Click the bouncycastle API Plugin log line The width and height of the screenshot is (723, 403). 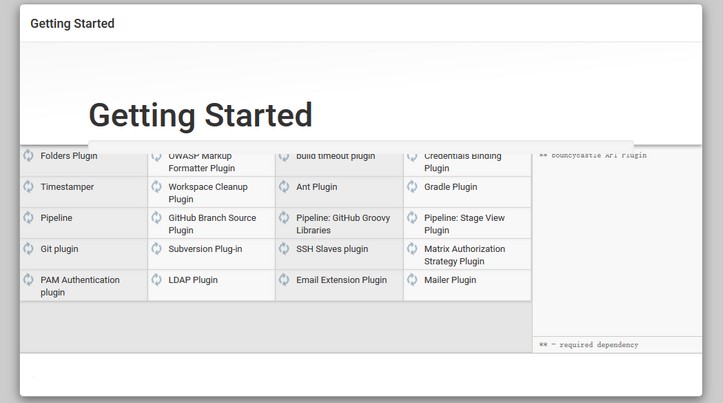click(593, 155)
